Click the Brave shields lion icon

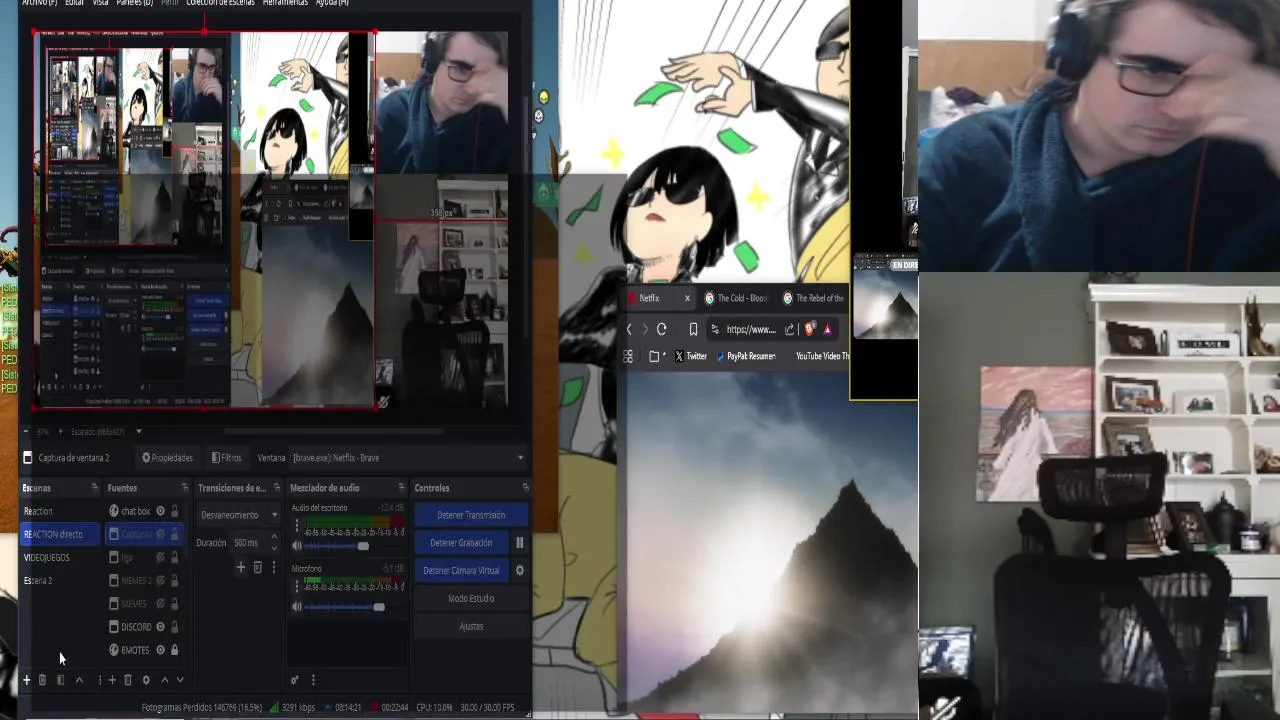810,329
